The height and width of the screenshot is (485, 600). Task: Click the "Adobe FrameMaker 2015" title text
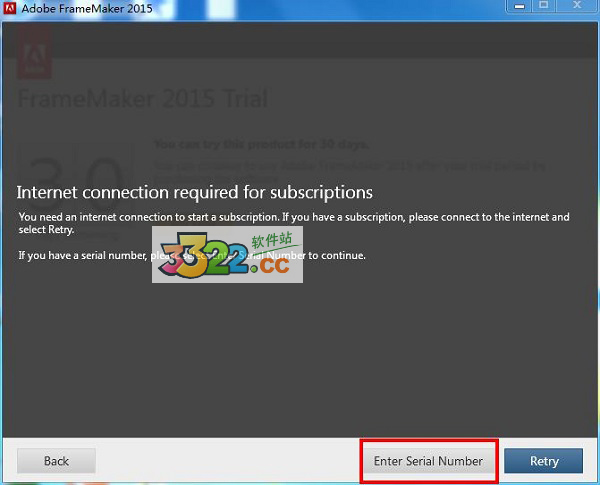tap(87, 8)
